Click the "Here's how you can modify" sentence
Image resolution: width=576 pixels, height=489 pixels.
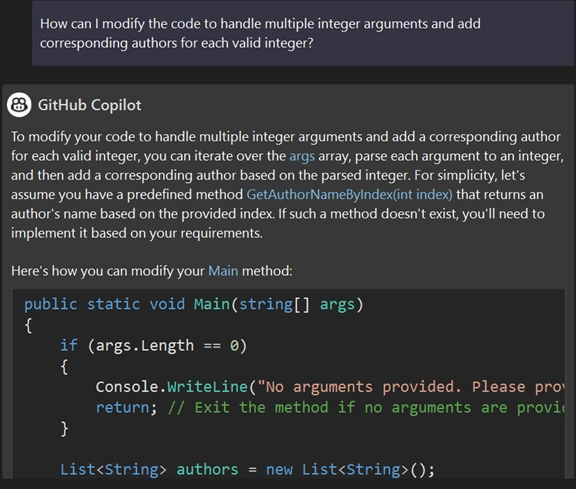152,271
